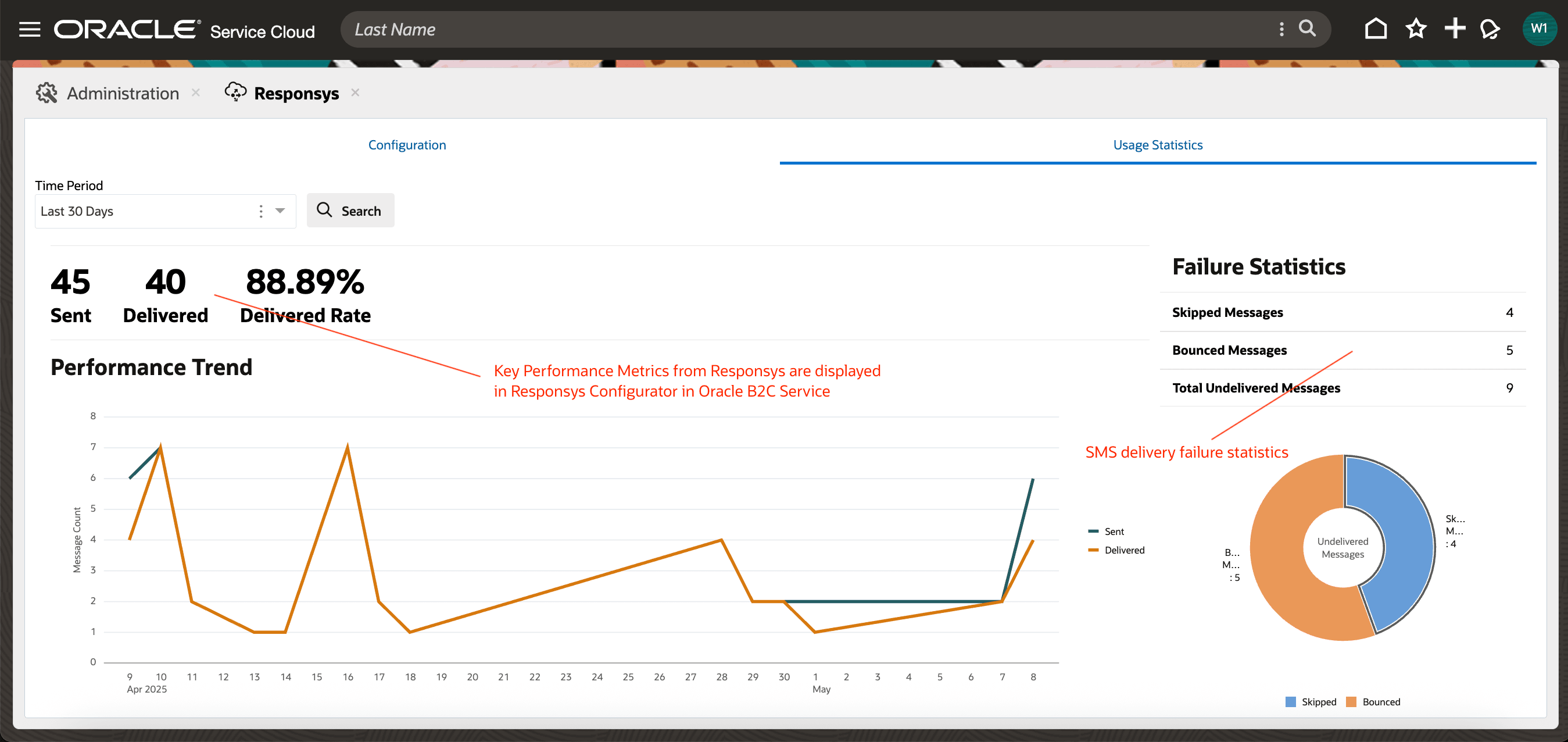Screen dimensions: 1568x742
Task: Open the chat conversations icon
Action: (x=1490, y=28)
